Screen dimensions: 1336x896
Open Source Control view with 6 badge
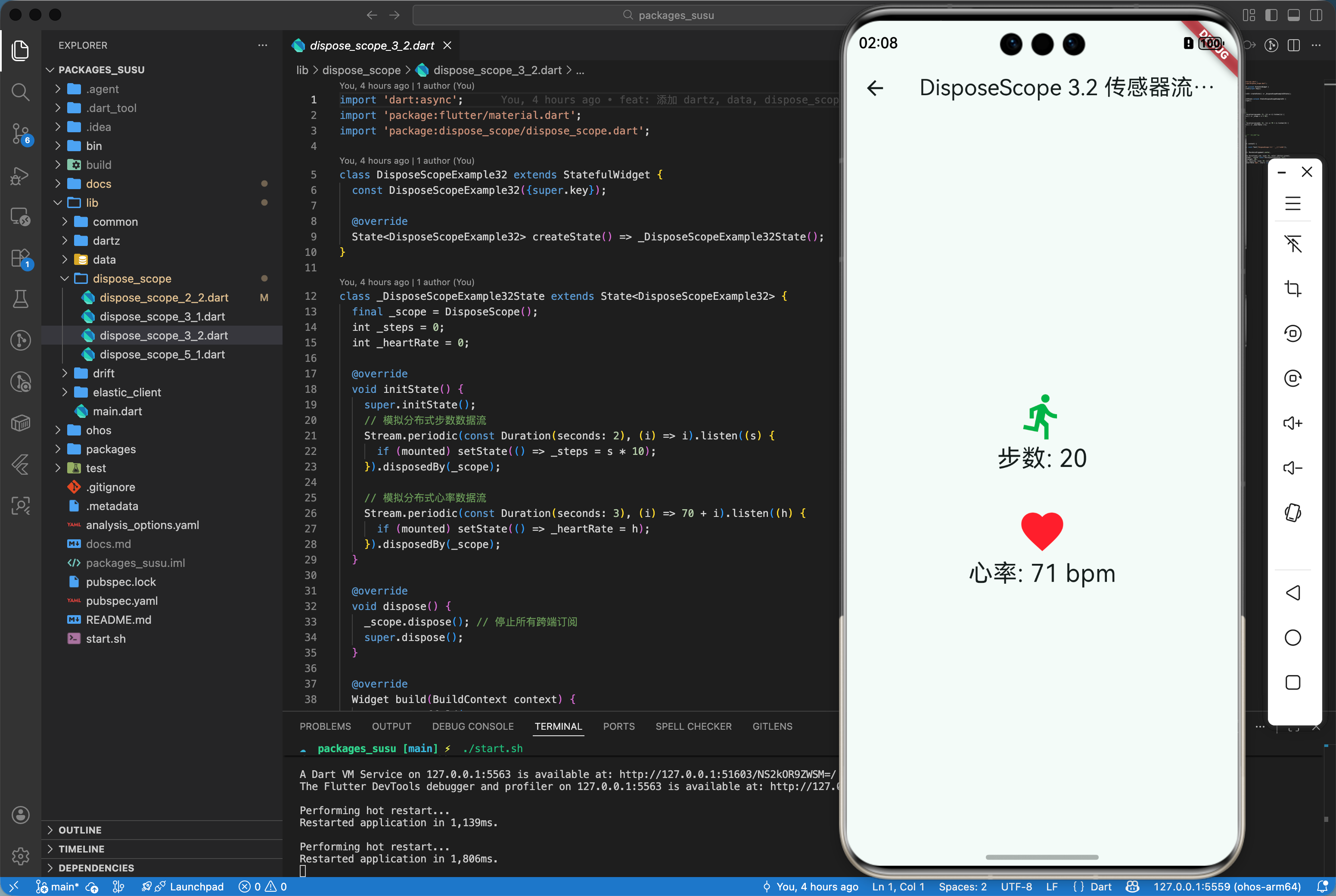pos(21,134)
